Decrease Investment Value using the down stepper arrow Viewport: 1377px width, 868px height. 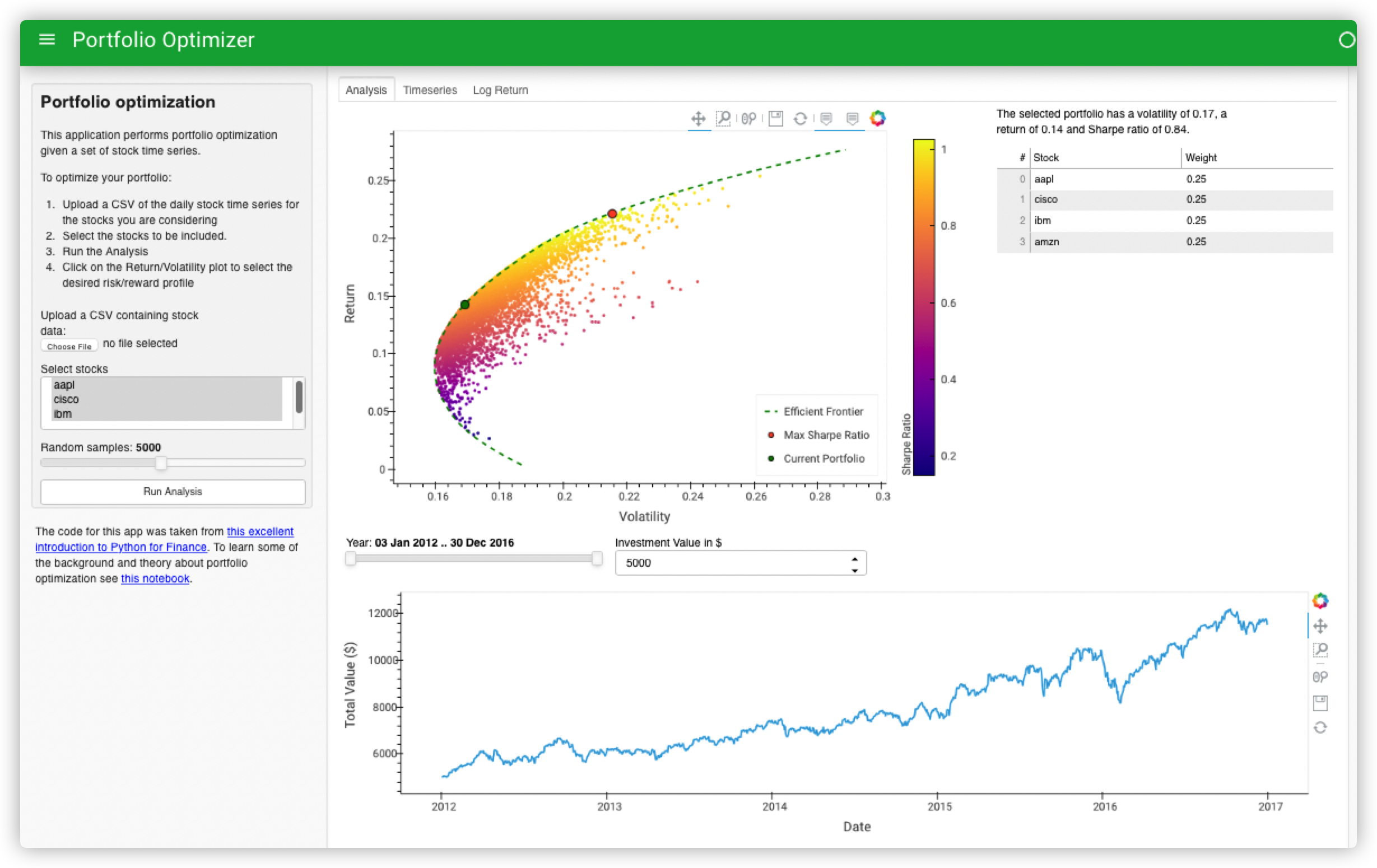point(854,570)
